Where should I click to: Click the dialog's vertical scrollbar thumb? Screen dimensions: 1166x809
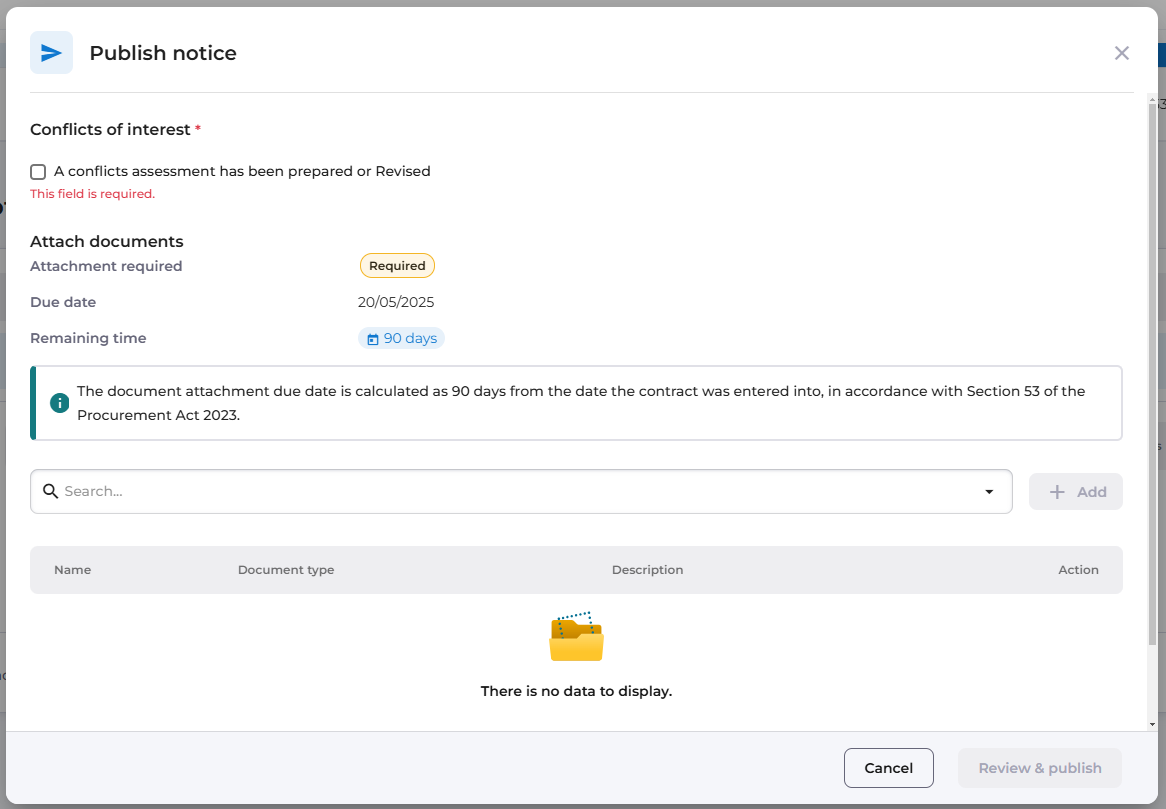click(1152, 370)
